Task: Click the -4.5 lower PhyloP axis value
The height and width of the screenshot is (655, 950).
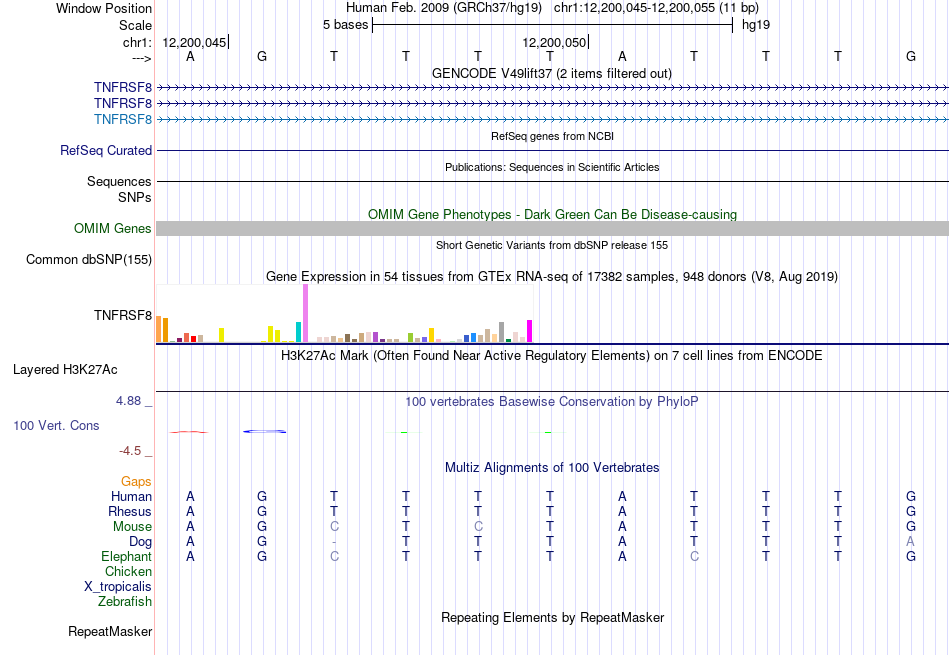Action: pyautogui.click(x=130, y=451)
